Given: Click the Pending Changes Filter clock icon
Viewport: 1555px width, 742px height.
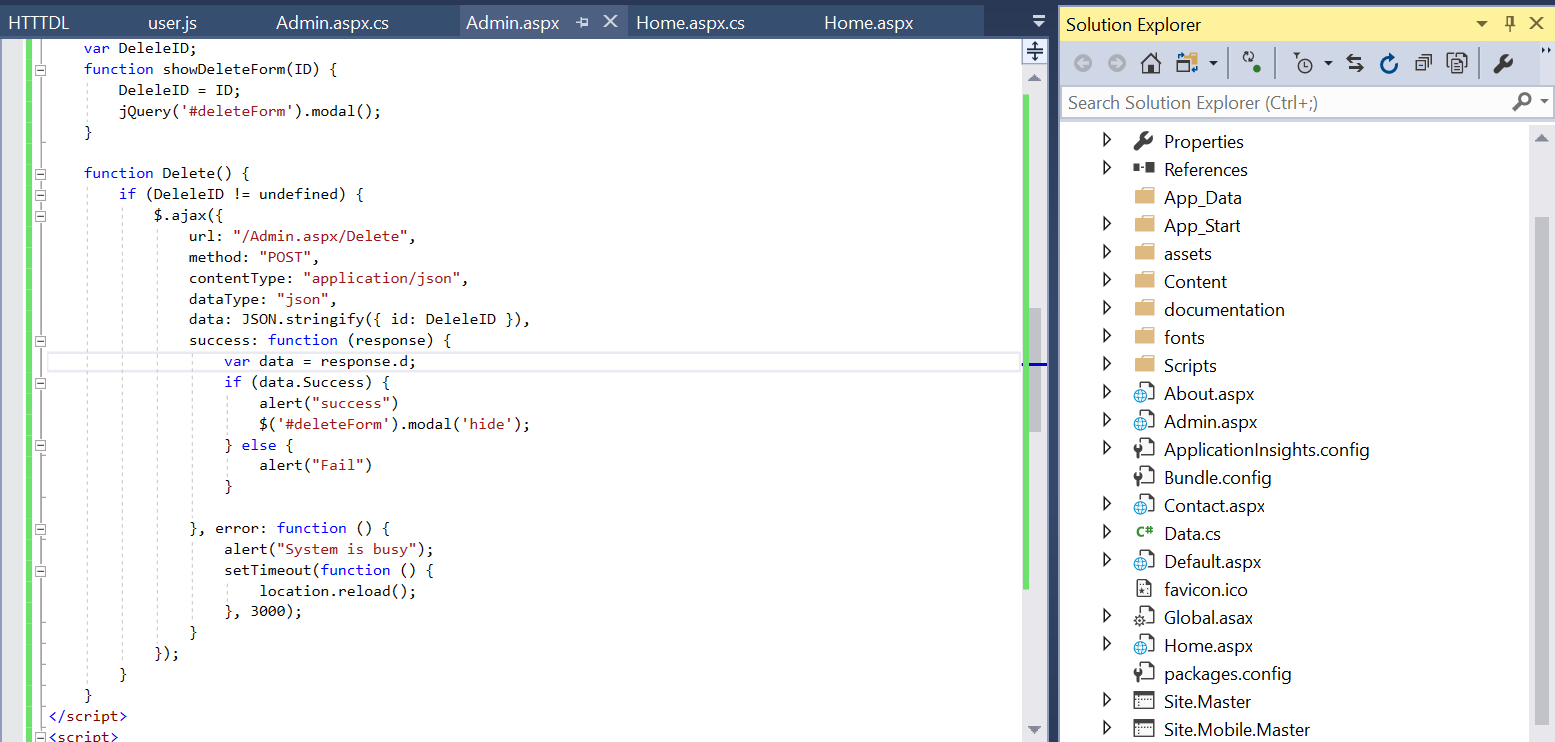Looking at the screenshot, I should click(1304, 64).
